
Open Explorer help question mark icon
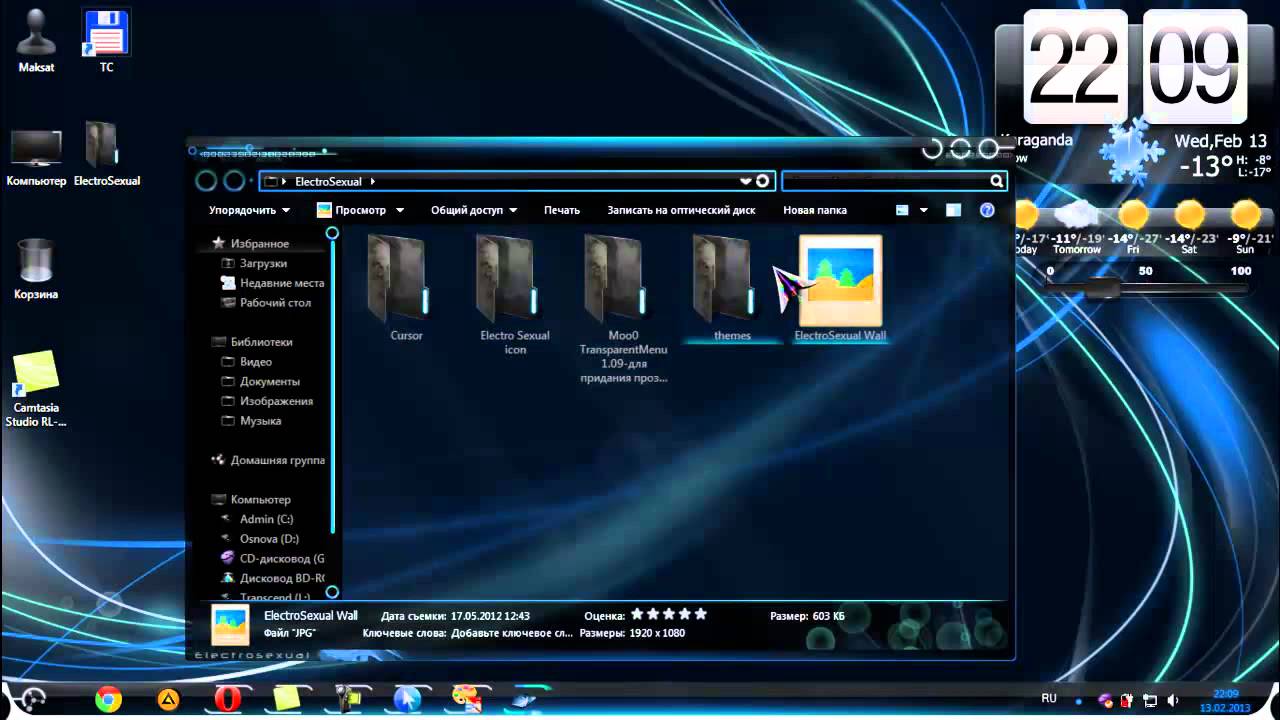987,210
